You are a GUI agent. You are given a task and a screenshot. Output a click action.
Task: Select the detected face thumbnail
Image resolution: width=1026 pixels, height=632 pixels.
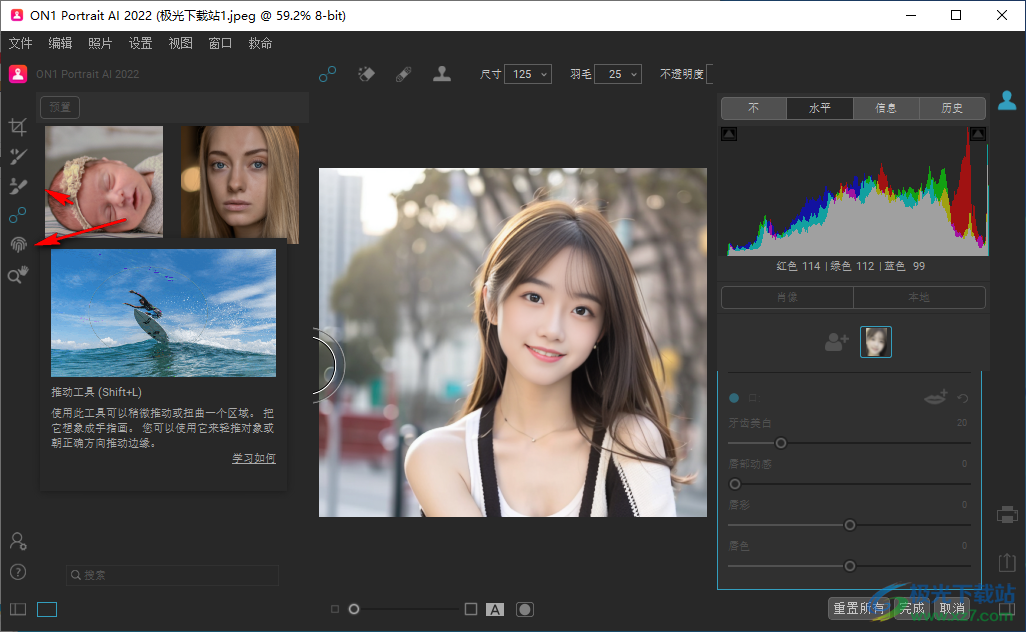pos(876,342)
